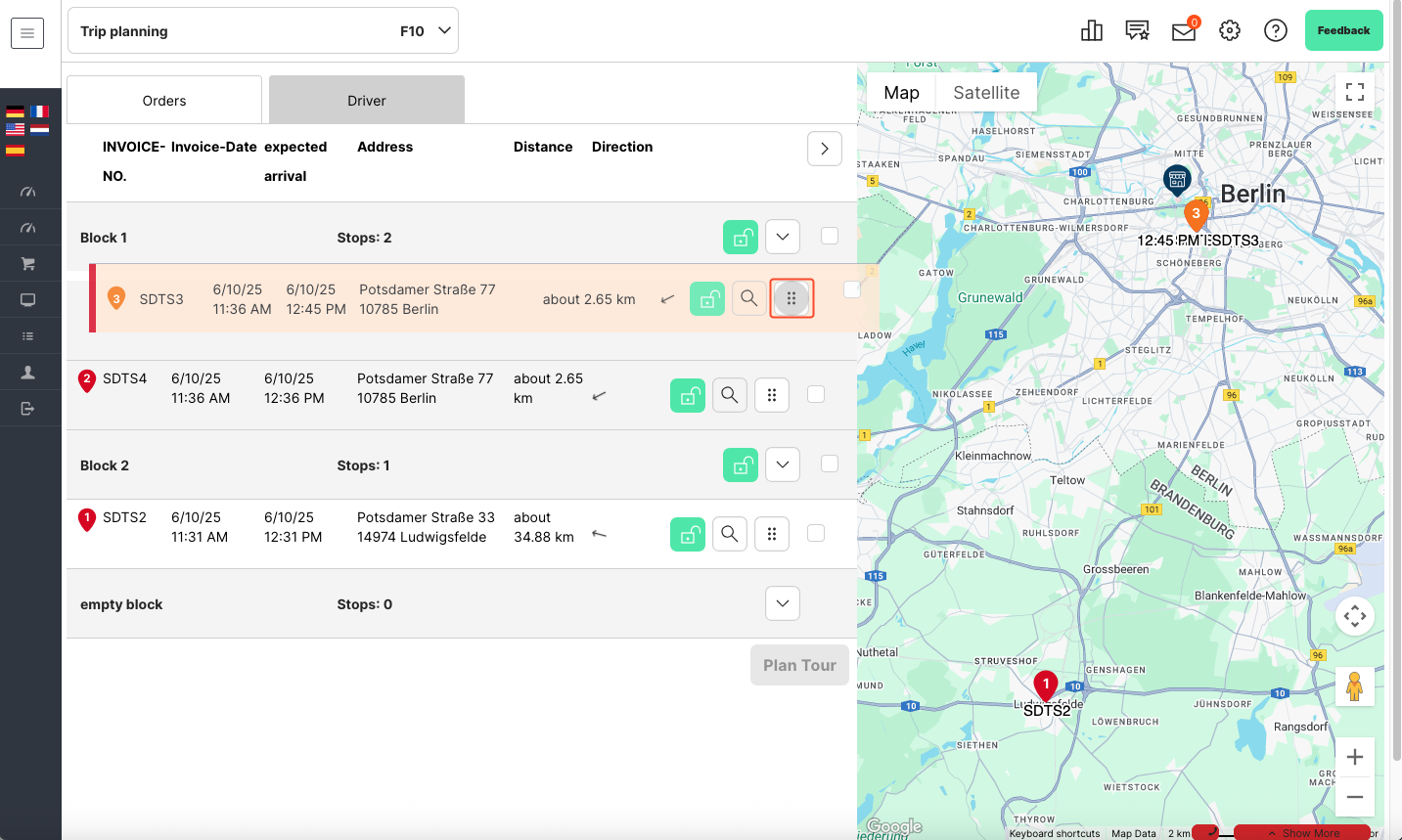This screenshot has width=1402, height=840.
Task: Click the depot store marker near Berlin
Action: pyautogui.click(x=1177, y=180)
